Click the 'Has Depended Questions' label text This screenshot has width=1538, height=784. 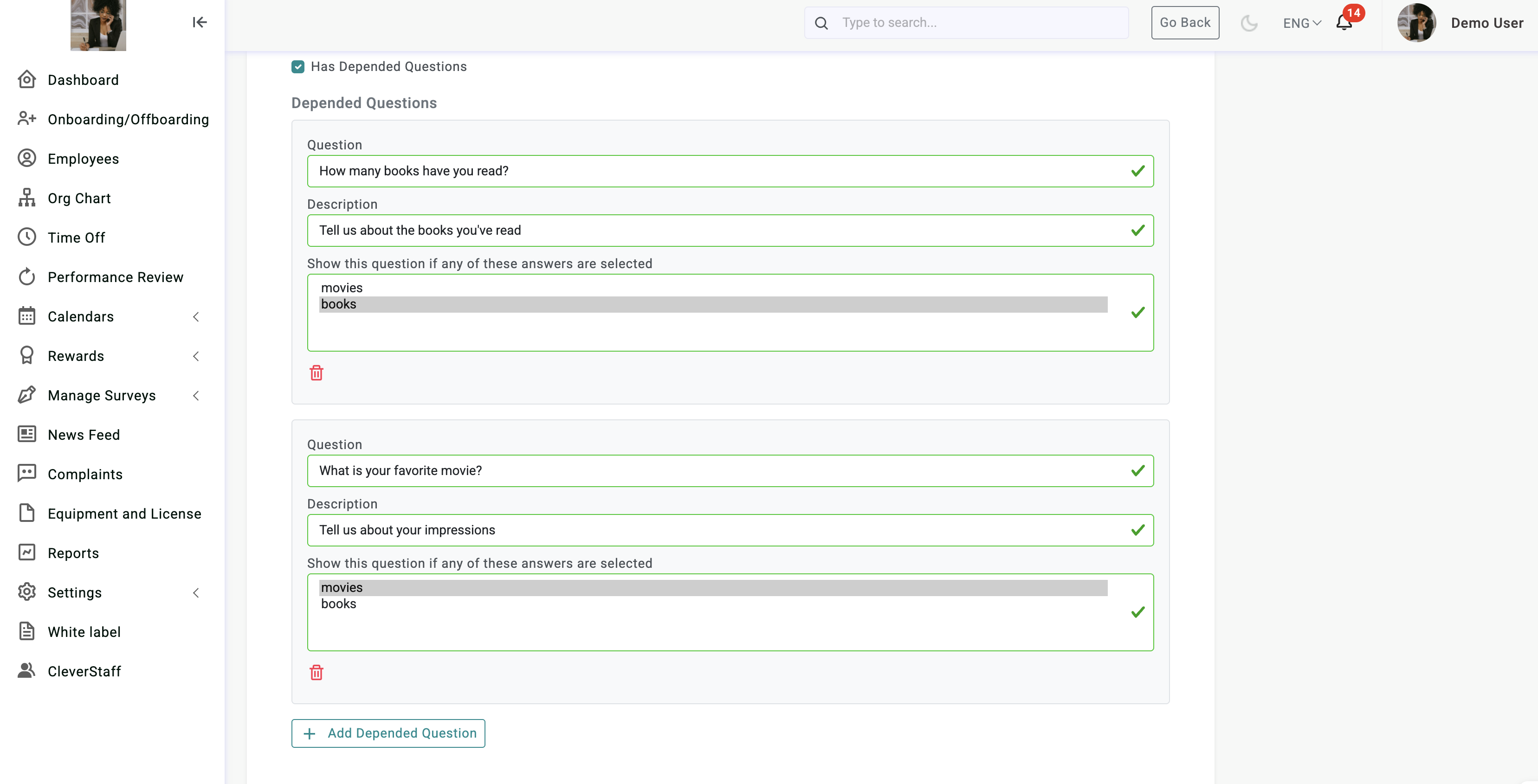(x=389, y=66)
